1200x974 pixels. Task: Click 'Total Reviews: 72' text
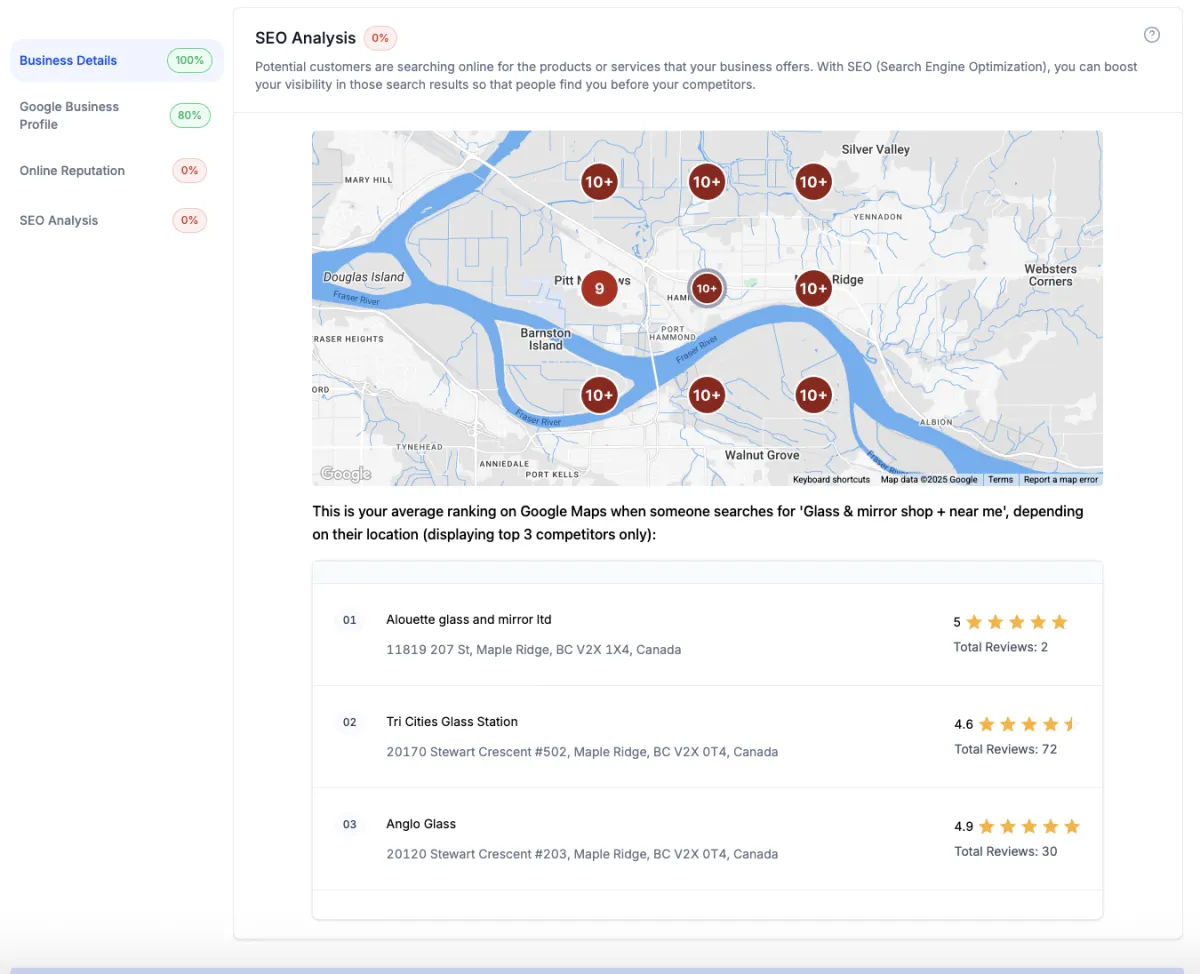click(1005, 749)
